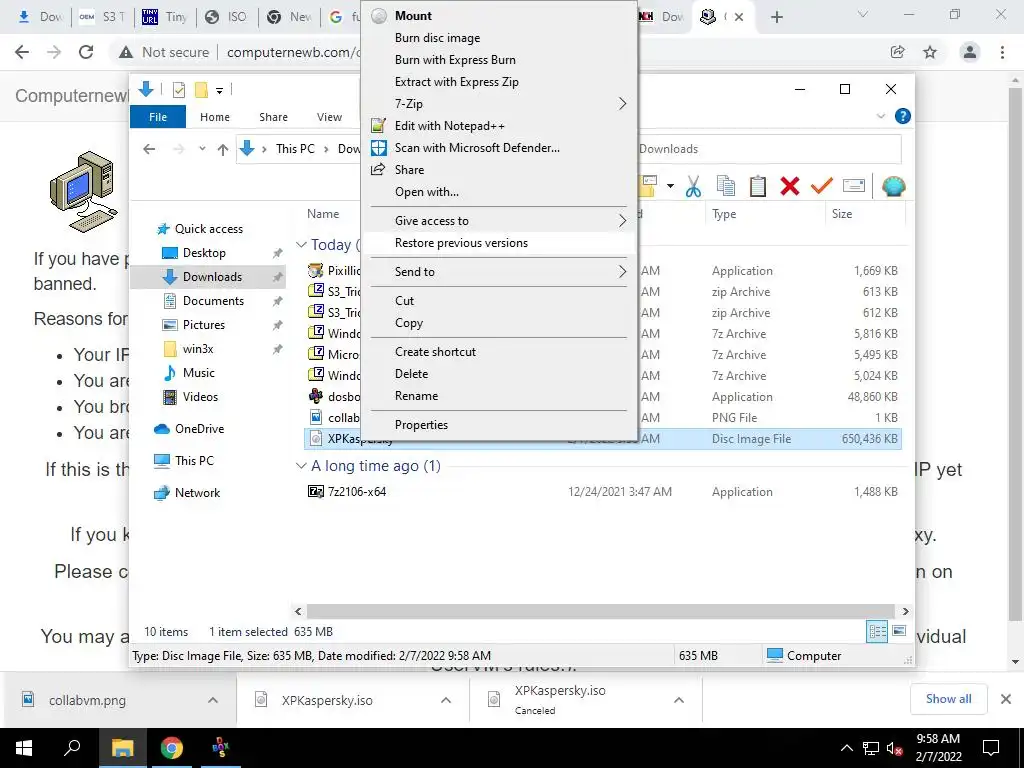Click the envelope email toolbar icon
Viewport: 1024px width, 768px height.
click(x=854, y=187)
